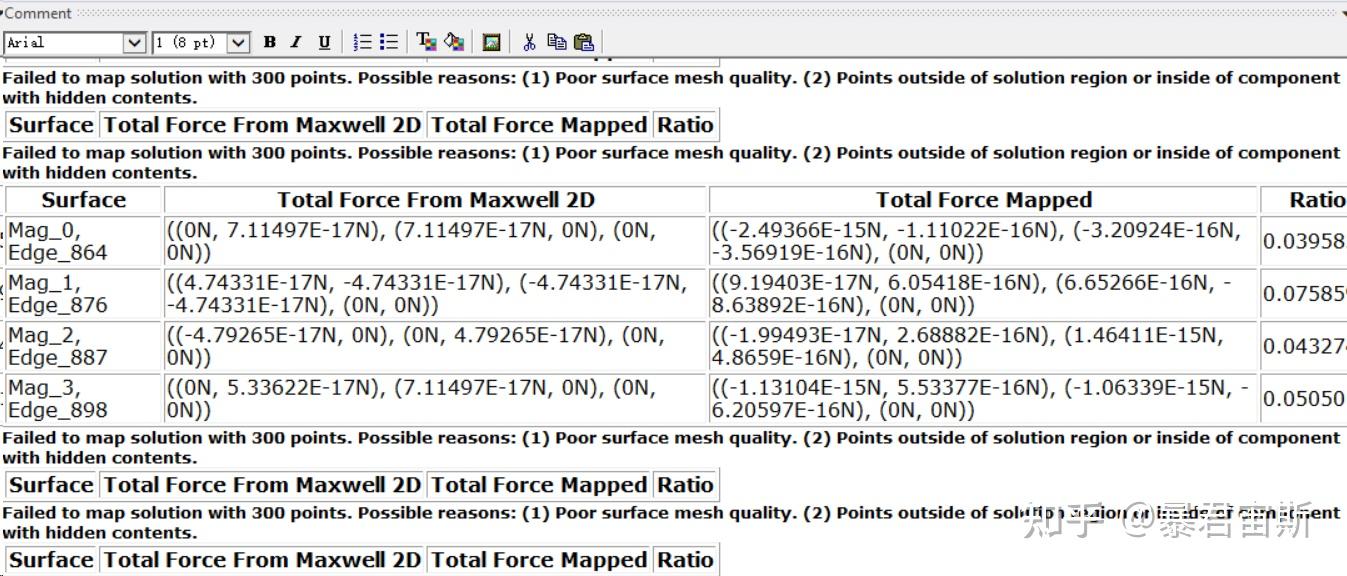
Task: Click the ratio 0.07585 cell
Action: [1304, 294]
